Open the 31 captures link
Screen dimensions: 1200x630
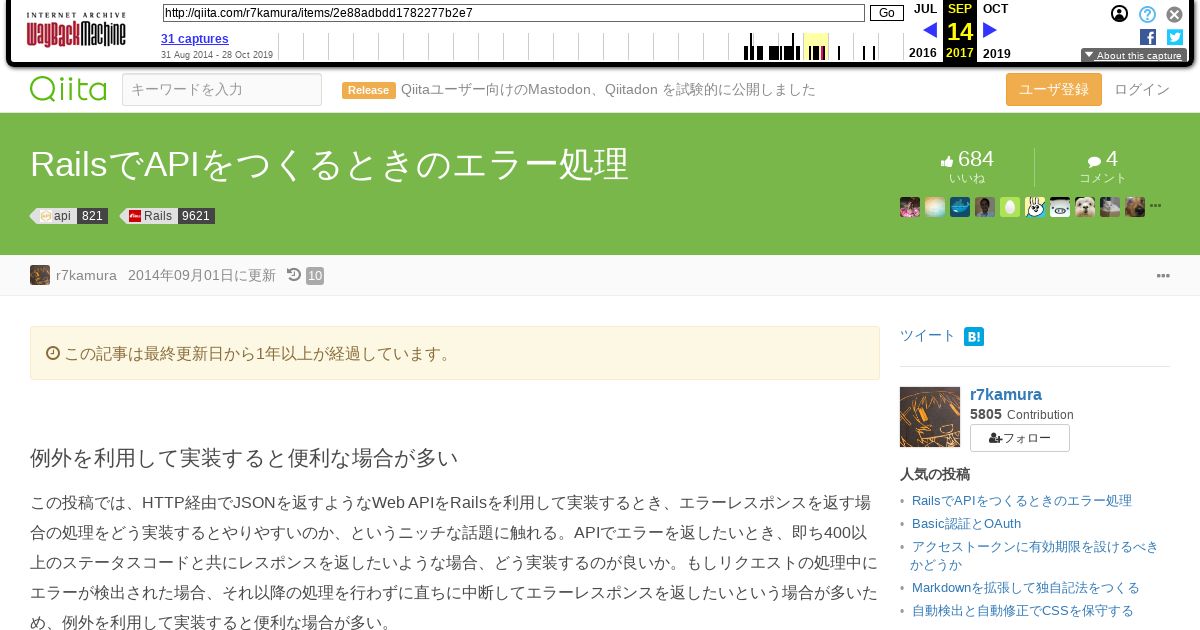coord(195,39)
